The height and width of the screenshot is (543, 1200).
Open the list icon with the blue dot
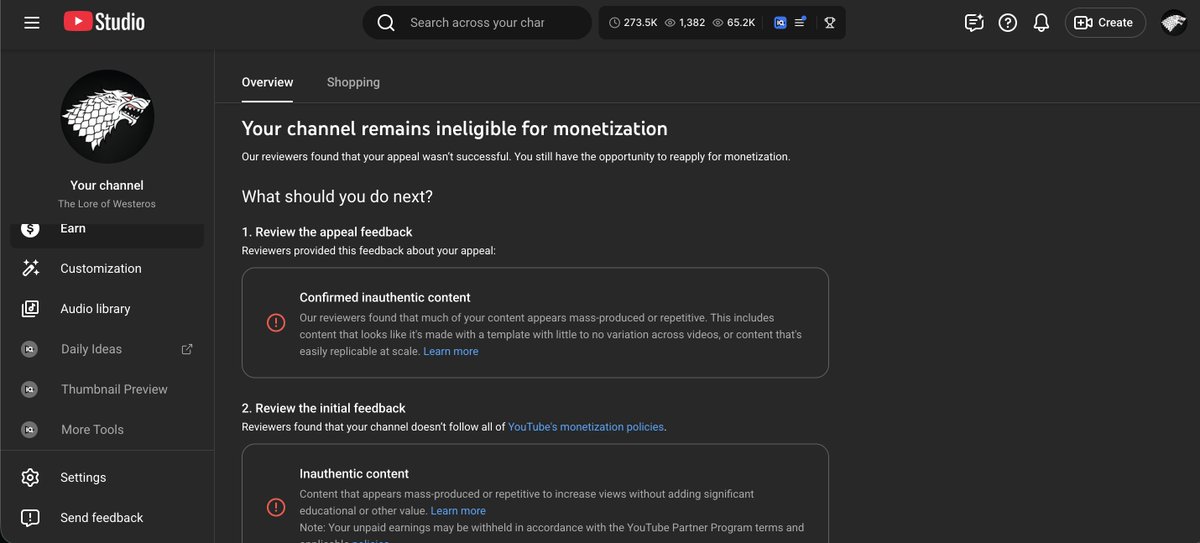(x=800, y=22)
